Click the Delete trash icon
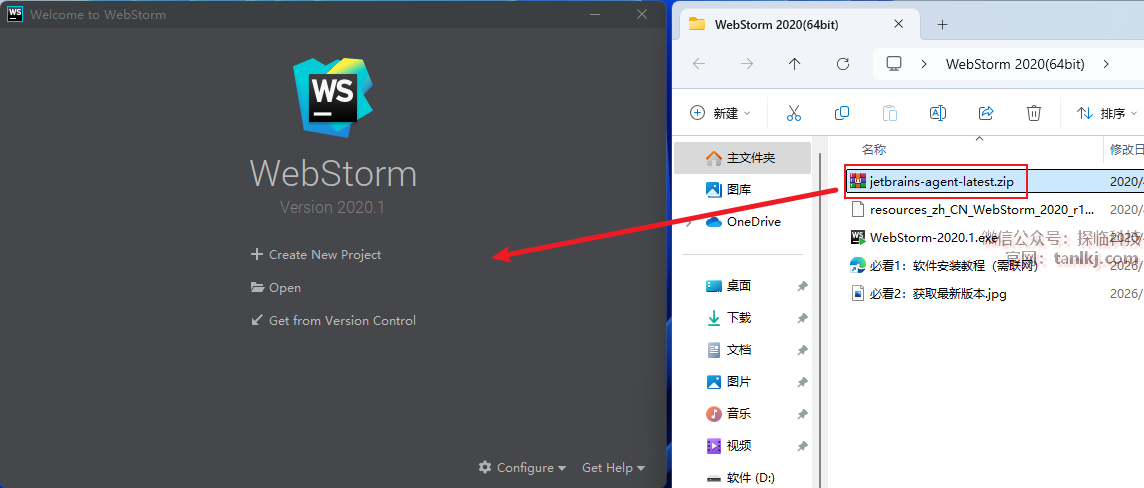Viewport: 1144px width, 488px height. tap(1034, 113)
